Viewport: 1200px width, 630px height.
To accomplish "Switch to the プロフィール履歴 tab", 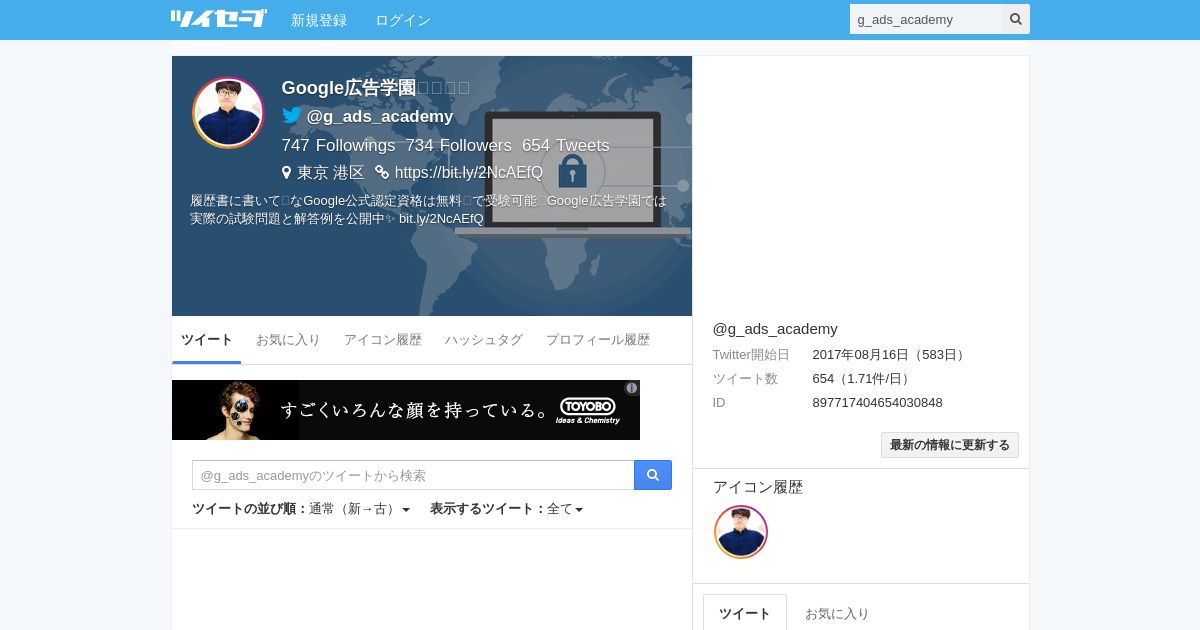I will point(598,340).
